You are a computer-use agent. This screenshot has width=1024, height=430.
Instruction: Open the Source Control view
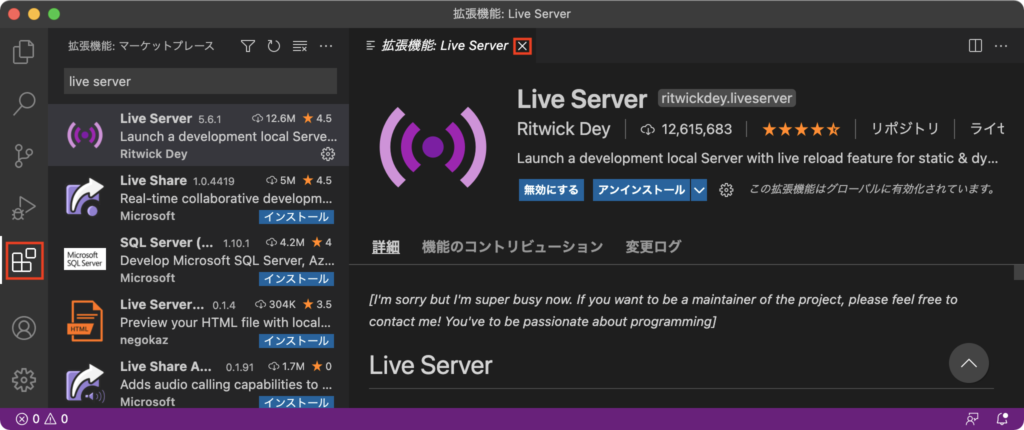coord(24,156)
